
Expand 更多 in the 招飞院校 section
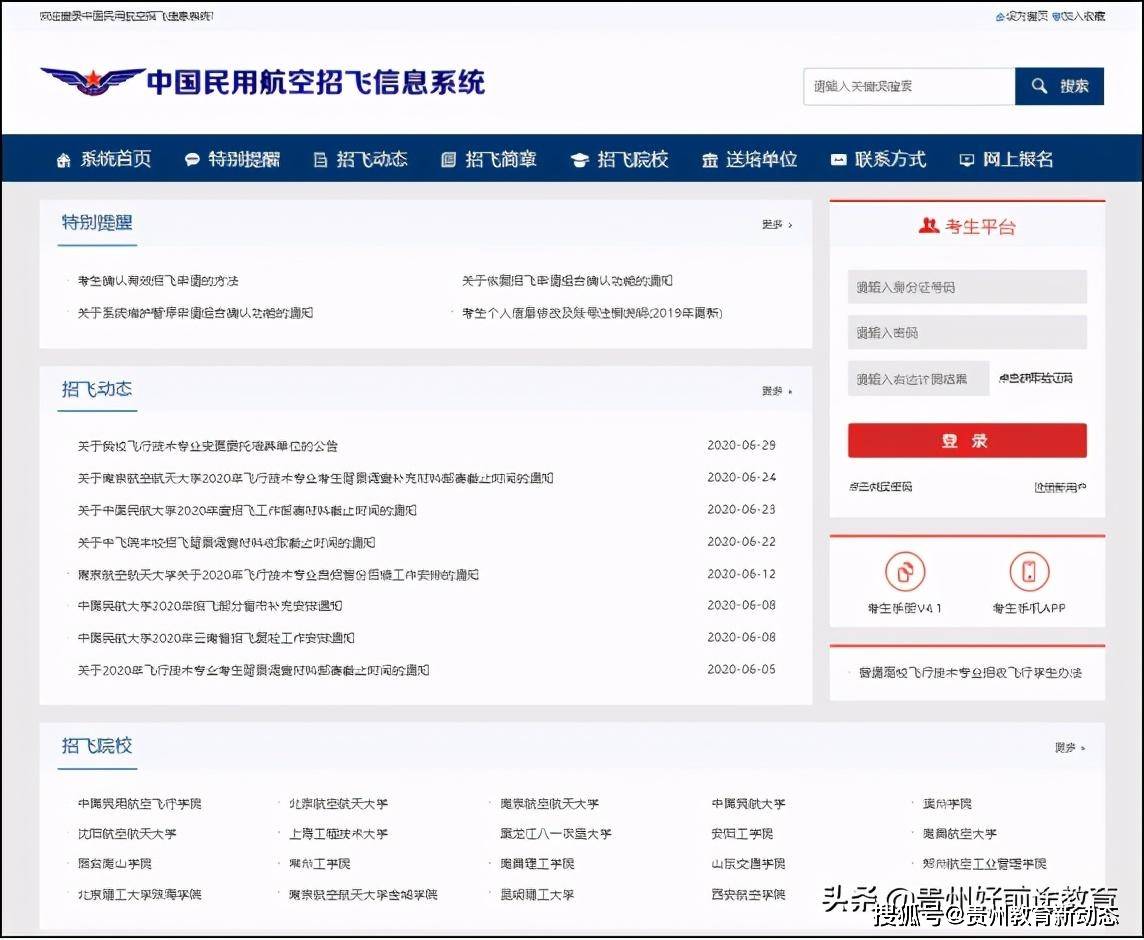click(x=1070, y=747)
